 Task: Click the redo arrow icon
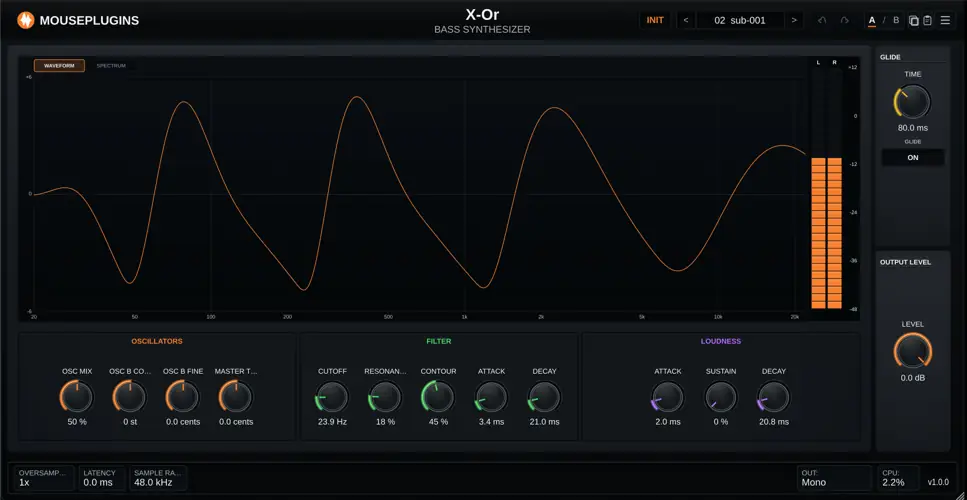(844, 20)
